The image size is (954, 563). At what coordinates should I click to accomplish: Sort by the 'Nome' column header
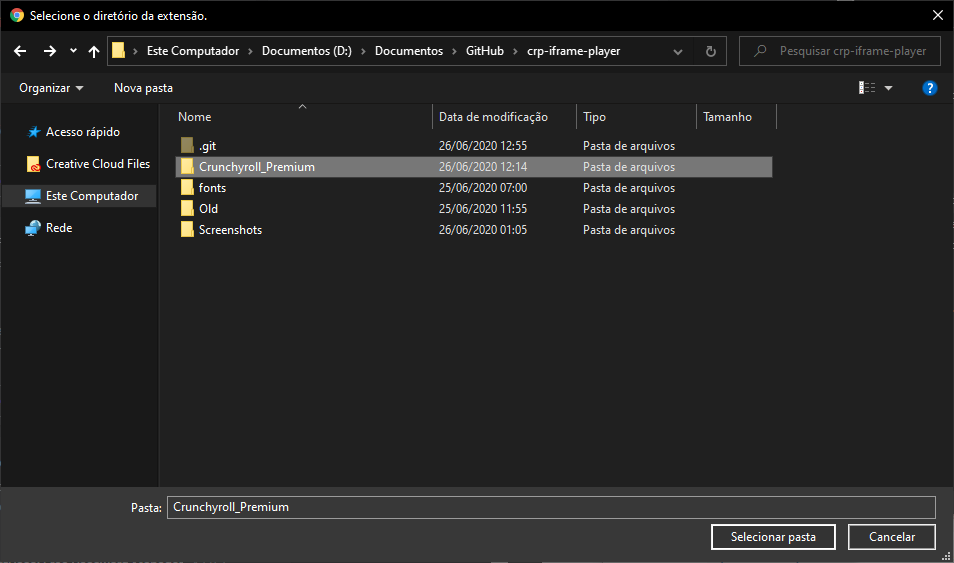[195, 117]
